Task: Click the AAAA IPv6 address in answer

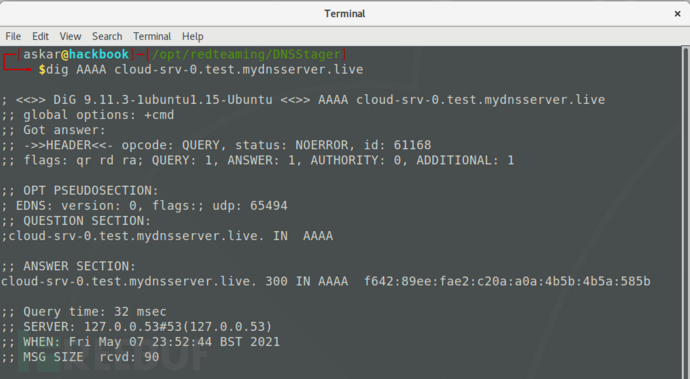Action: tap(507, 281)
